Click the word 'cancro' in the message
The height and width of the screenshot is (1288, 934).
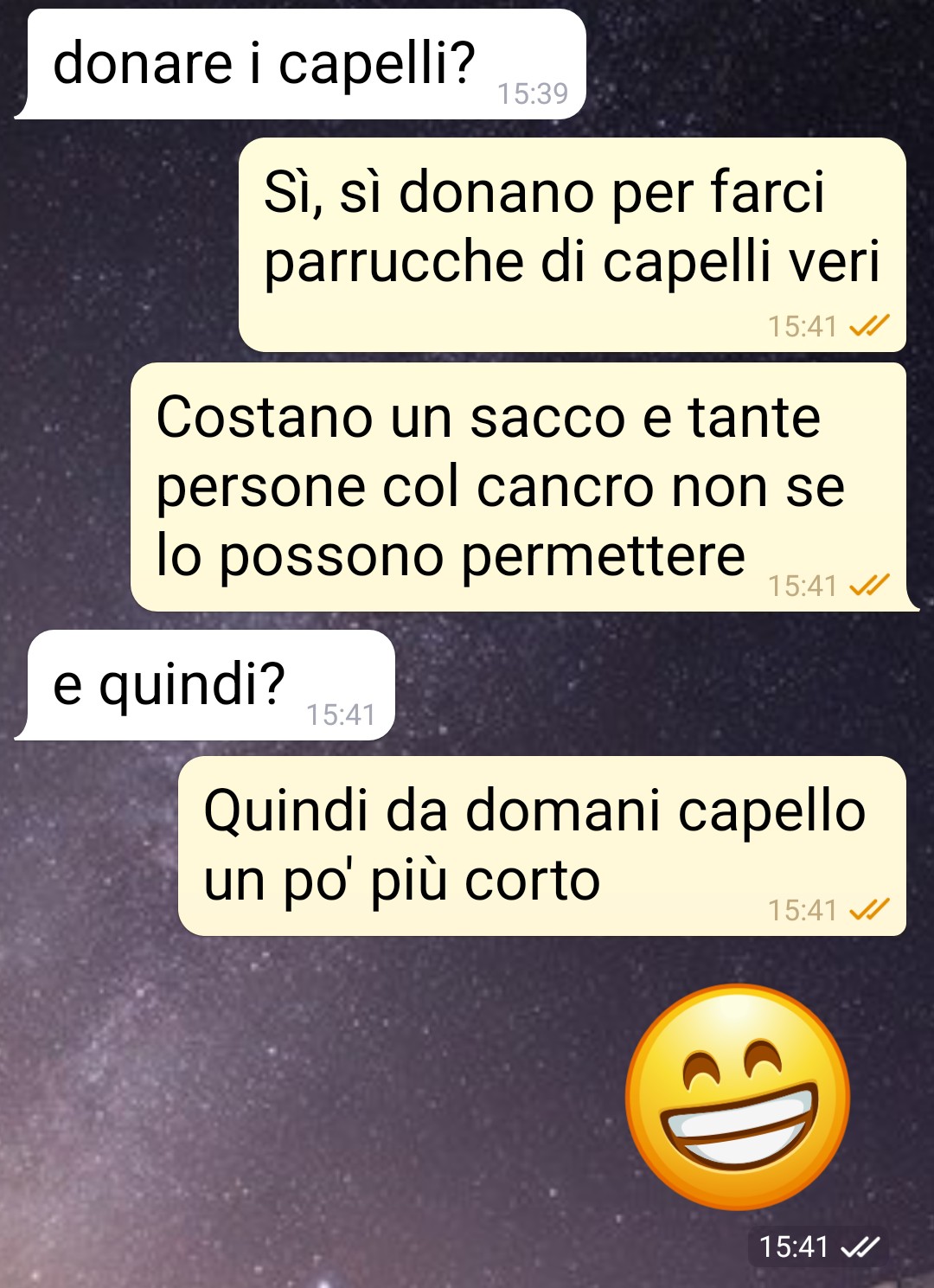567,488
